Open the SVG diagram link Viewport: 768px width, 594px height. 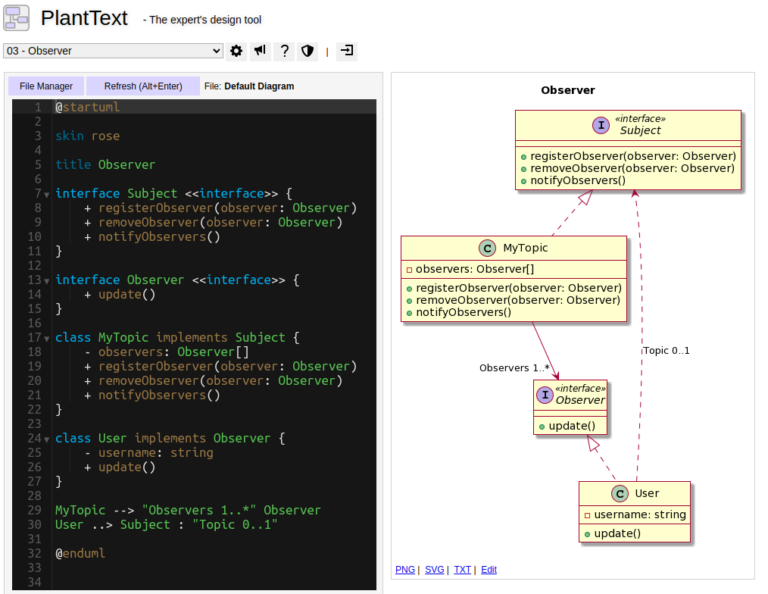(x=434, y=570)
